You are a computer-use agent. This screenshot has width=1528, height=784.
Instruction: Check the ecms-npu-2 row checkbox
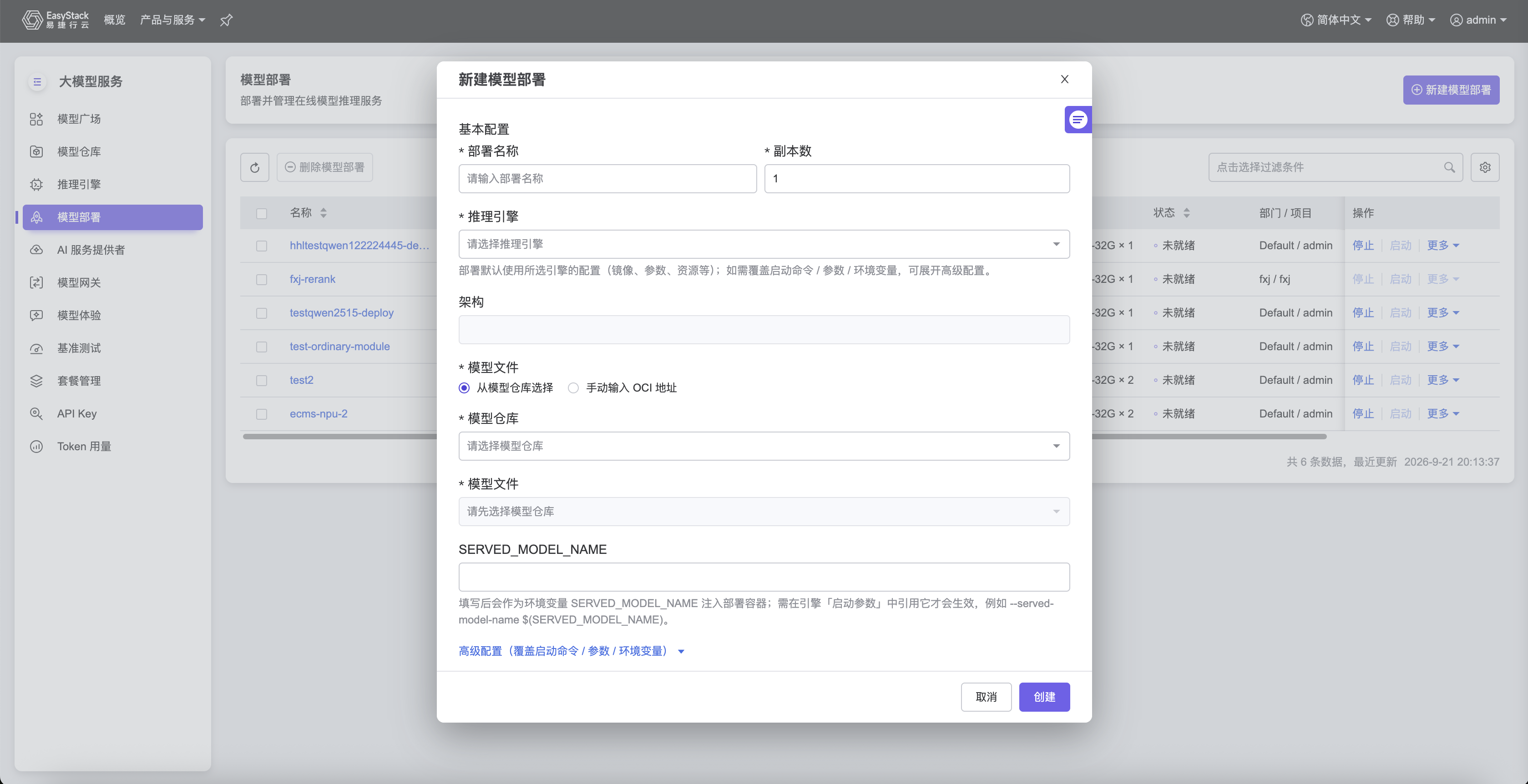pyautogui.click(x=262, y=414)
